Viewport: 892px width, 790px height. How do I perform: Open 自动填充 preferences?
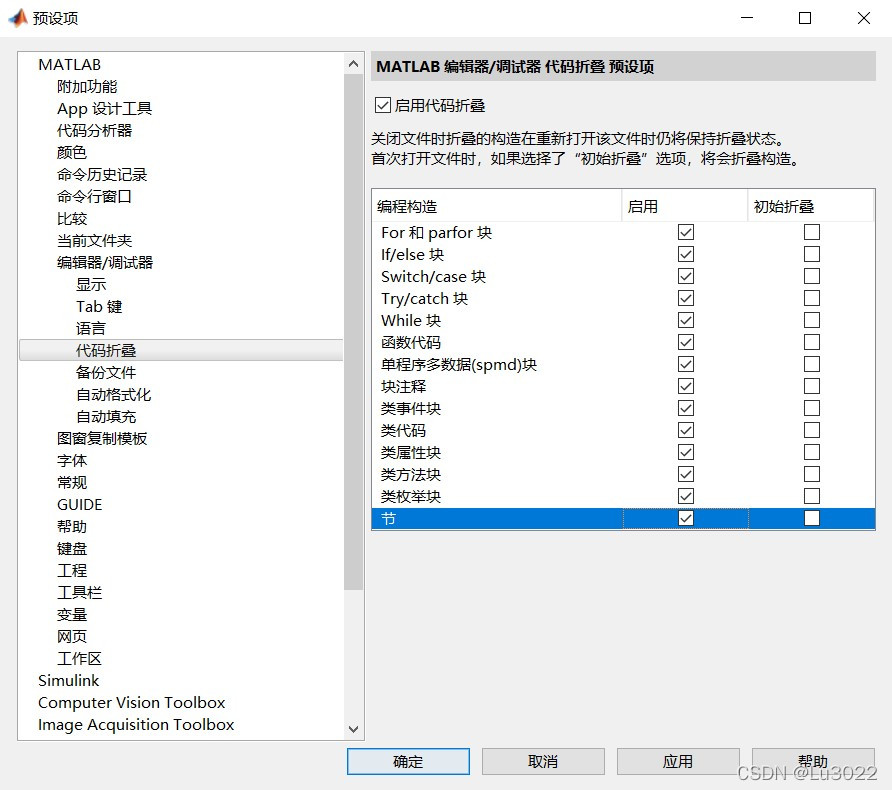tap(106, 416)
